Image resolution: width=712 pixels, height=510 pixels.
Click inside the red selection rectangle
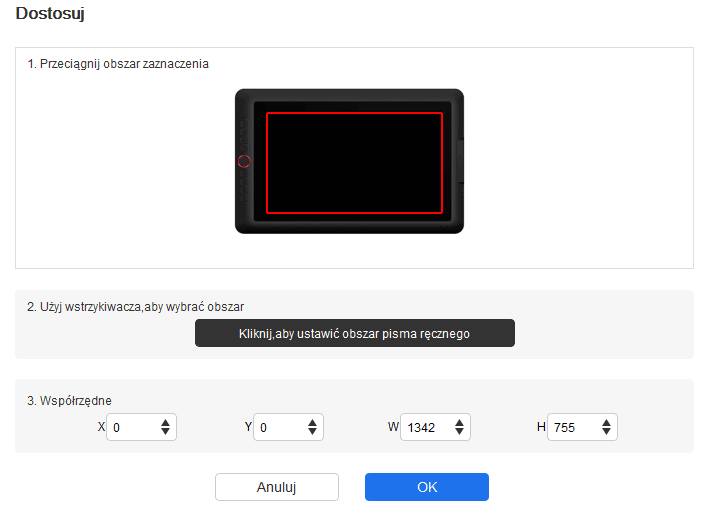pos(354,162)
